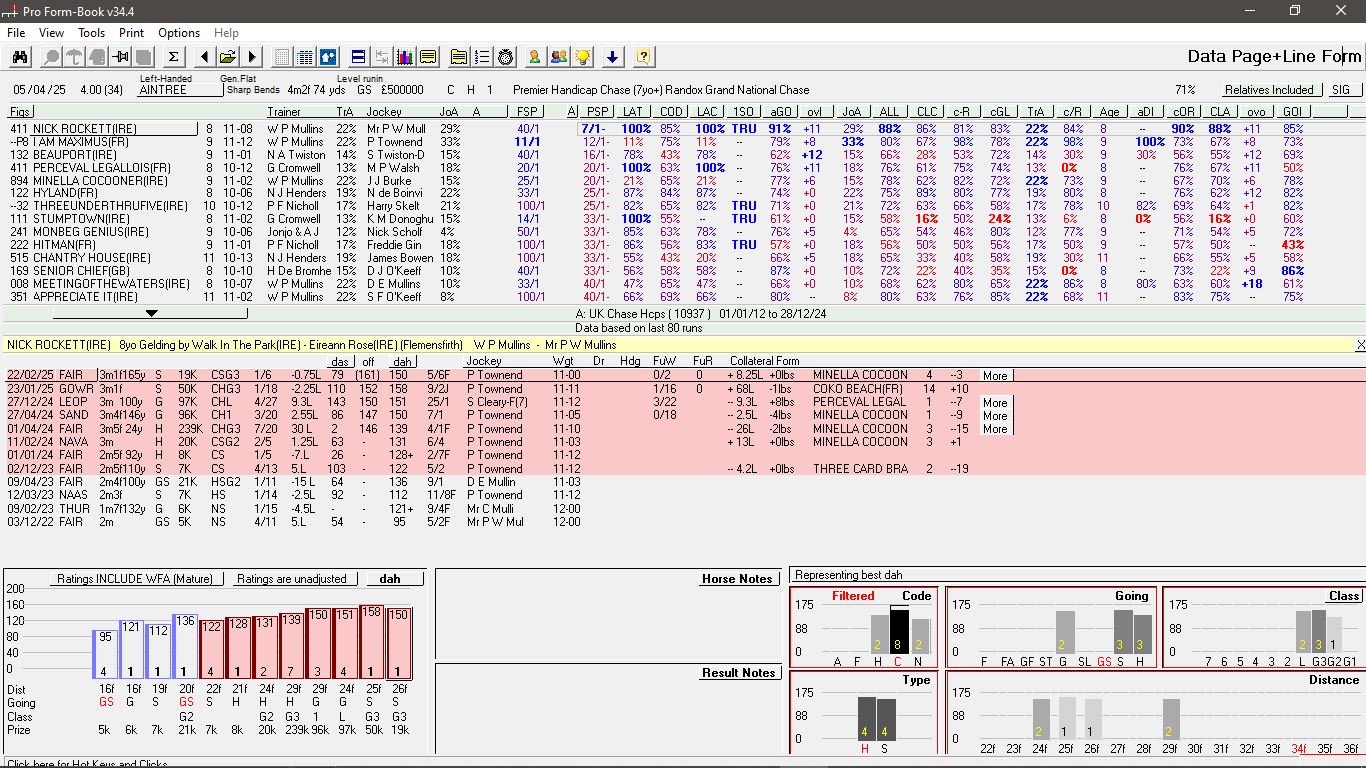Click the open folder toolbar icon
The image size is (1366, 768).
click(228, 57)
